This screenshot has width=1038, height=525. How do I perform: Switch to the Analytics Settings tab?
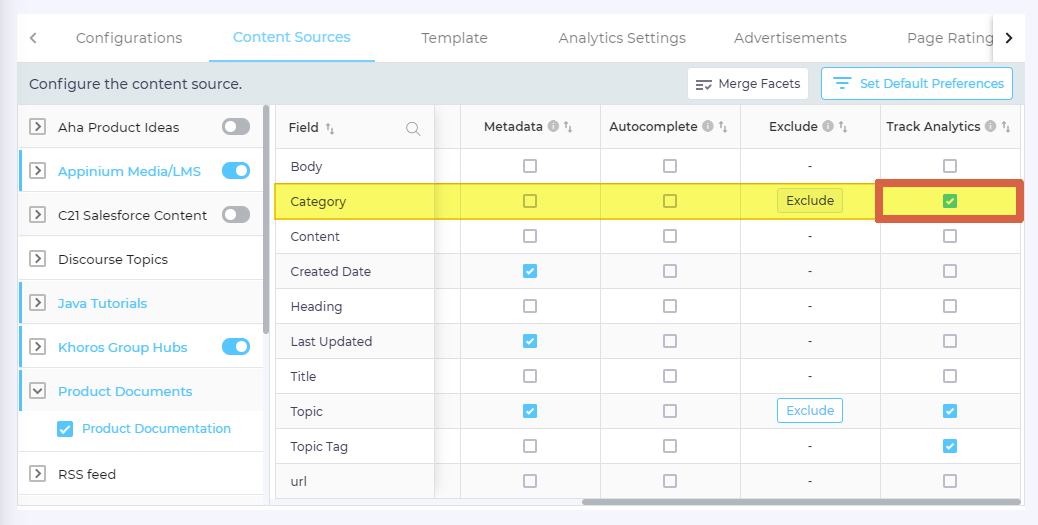pyautogui.click(x=622, y=38)
